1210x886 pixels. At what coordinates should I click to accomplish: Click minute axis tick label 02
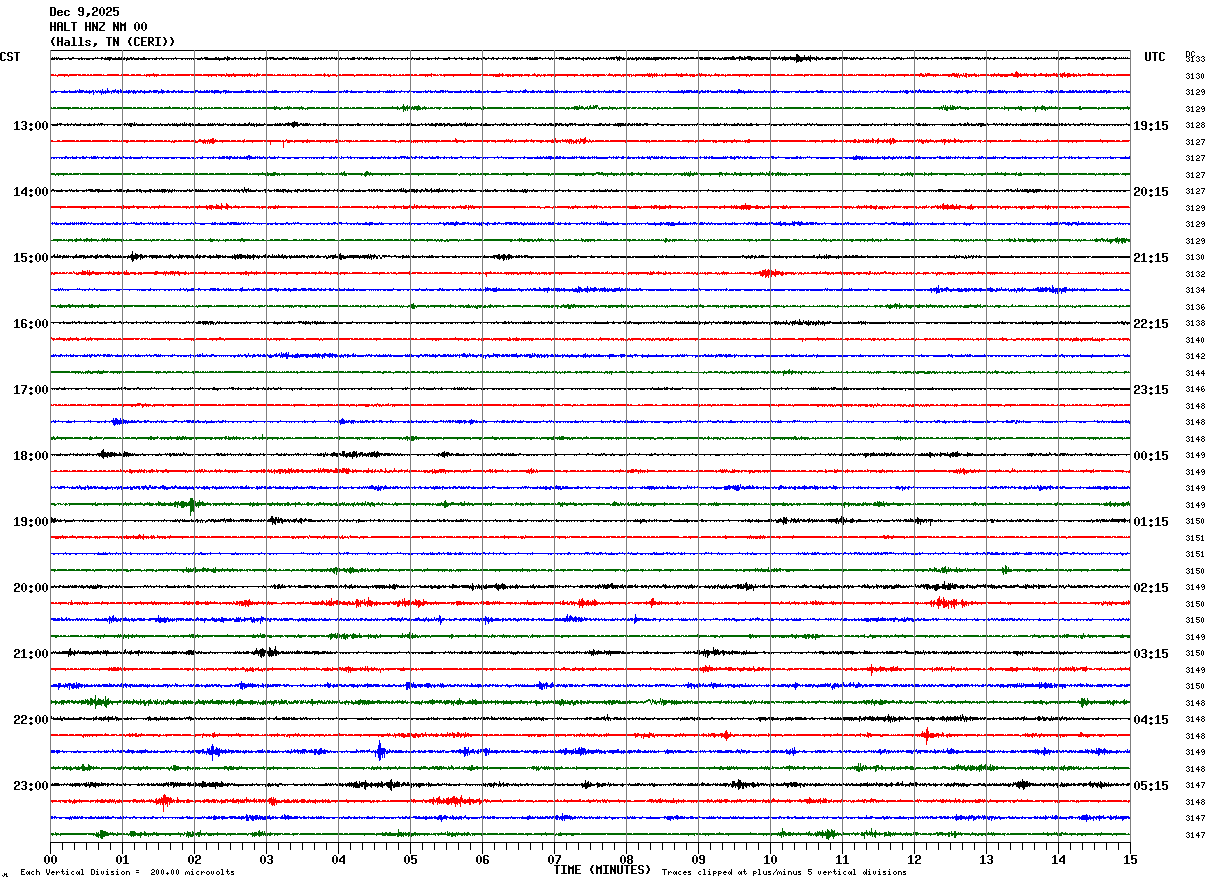[x=194, y=859]
